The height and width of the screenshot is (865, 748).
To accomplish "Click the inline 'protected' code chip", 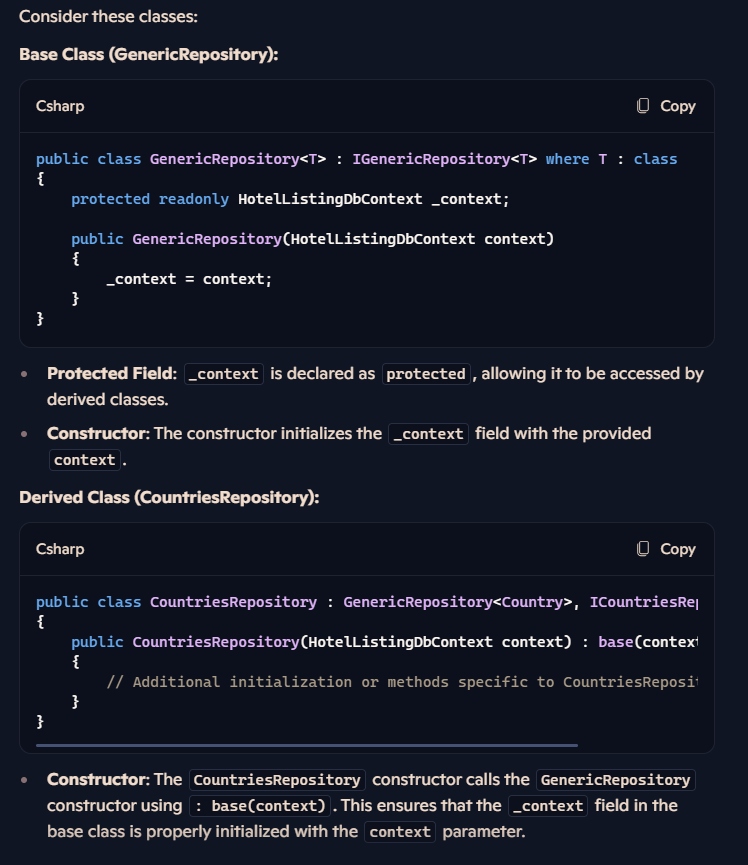I will (426, 374).
